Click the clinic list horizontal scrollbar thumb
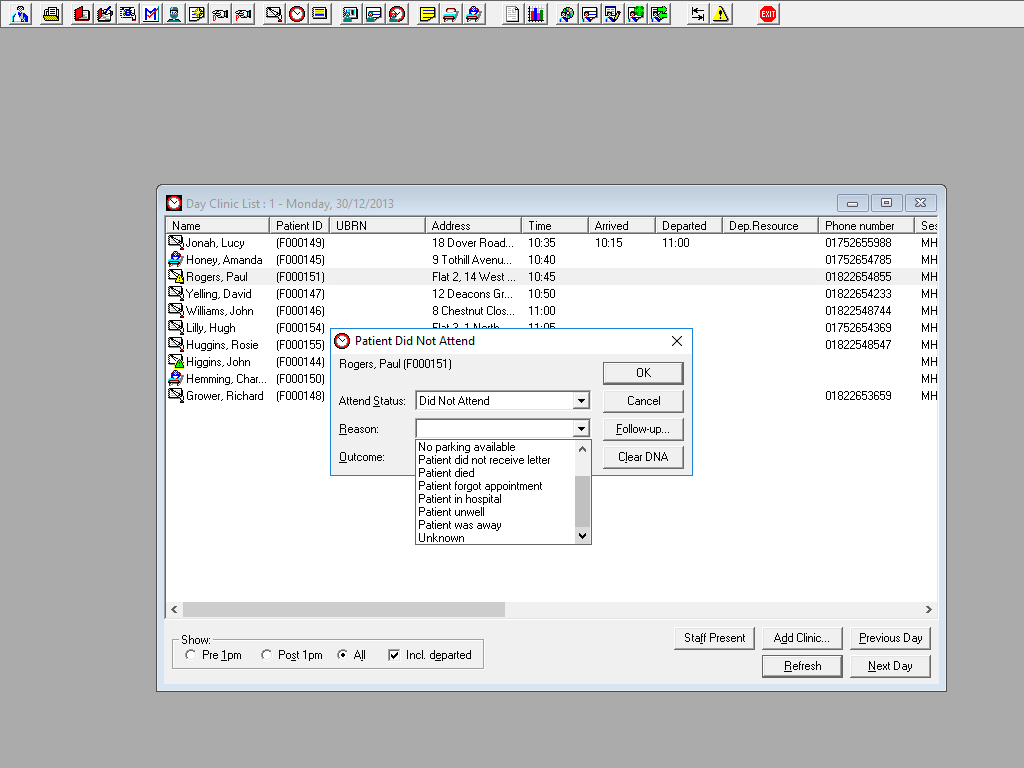This screenshot has width=1024, height=768. click(344, 609)
